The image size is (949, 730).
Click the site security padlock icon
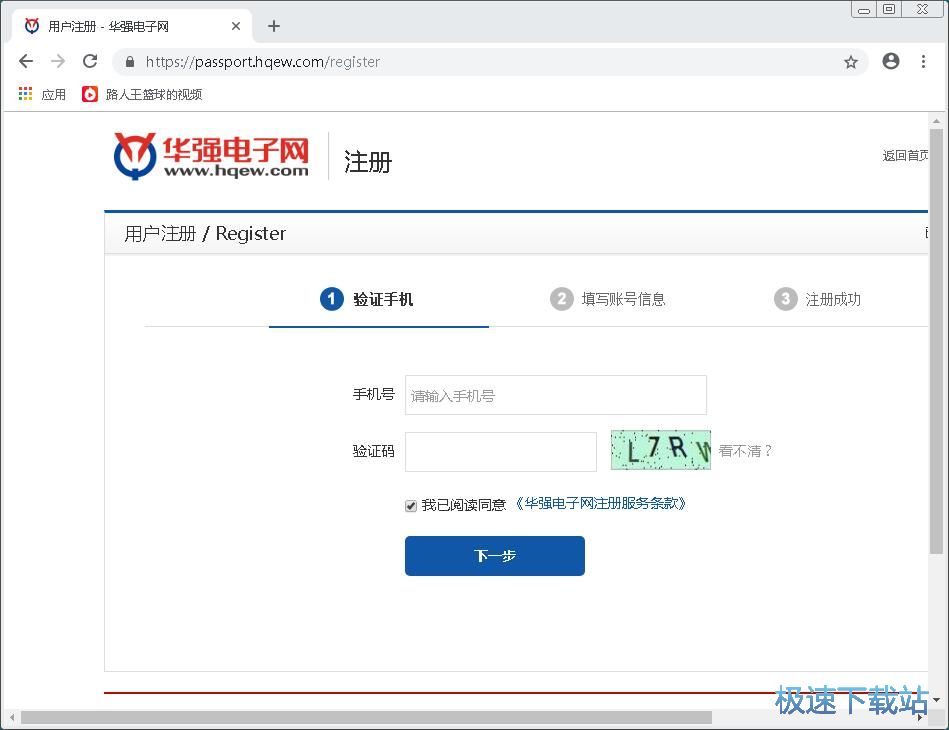point(129,62)
